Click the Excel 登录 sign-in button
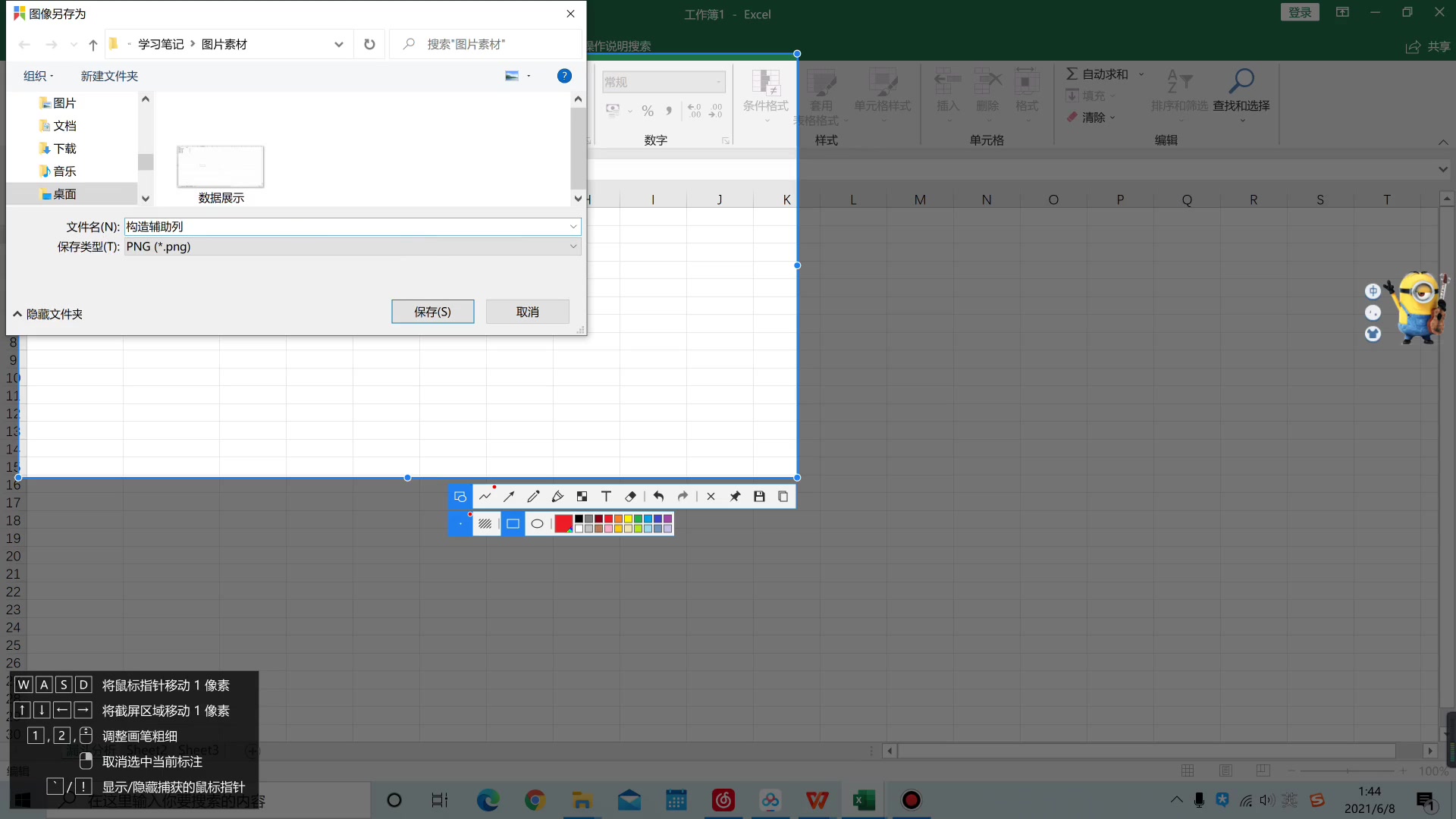The width and height of the screenshot is (1456, 819). 1300,12
